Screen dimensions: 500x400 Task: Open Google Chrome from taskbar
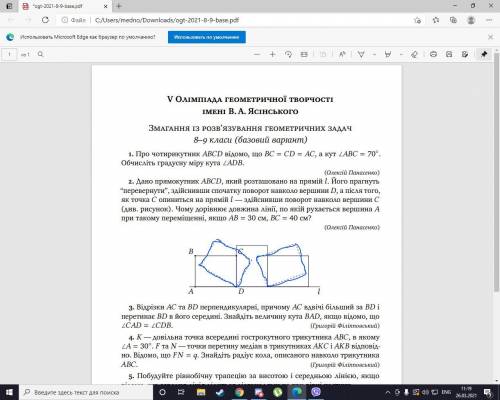click(239, 392)
